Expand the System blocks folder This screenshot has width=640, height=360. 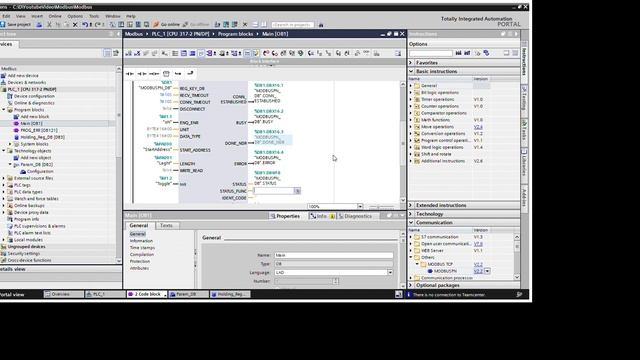pyautogui.click(x=10, y=144)
